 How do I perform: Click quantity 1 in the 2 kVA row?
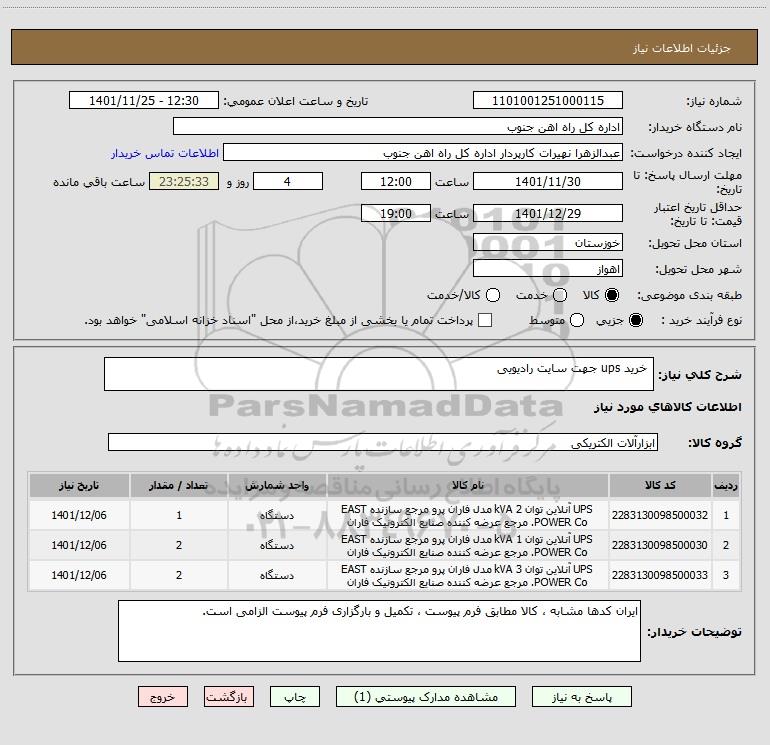point(179,515)
